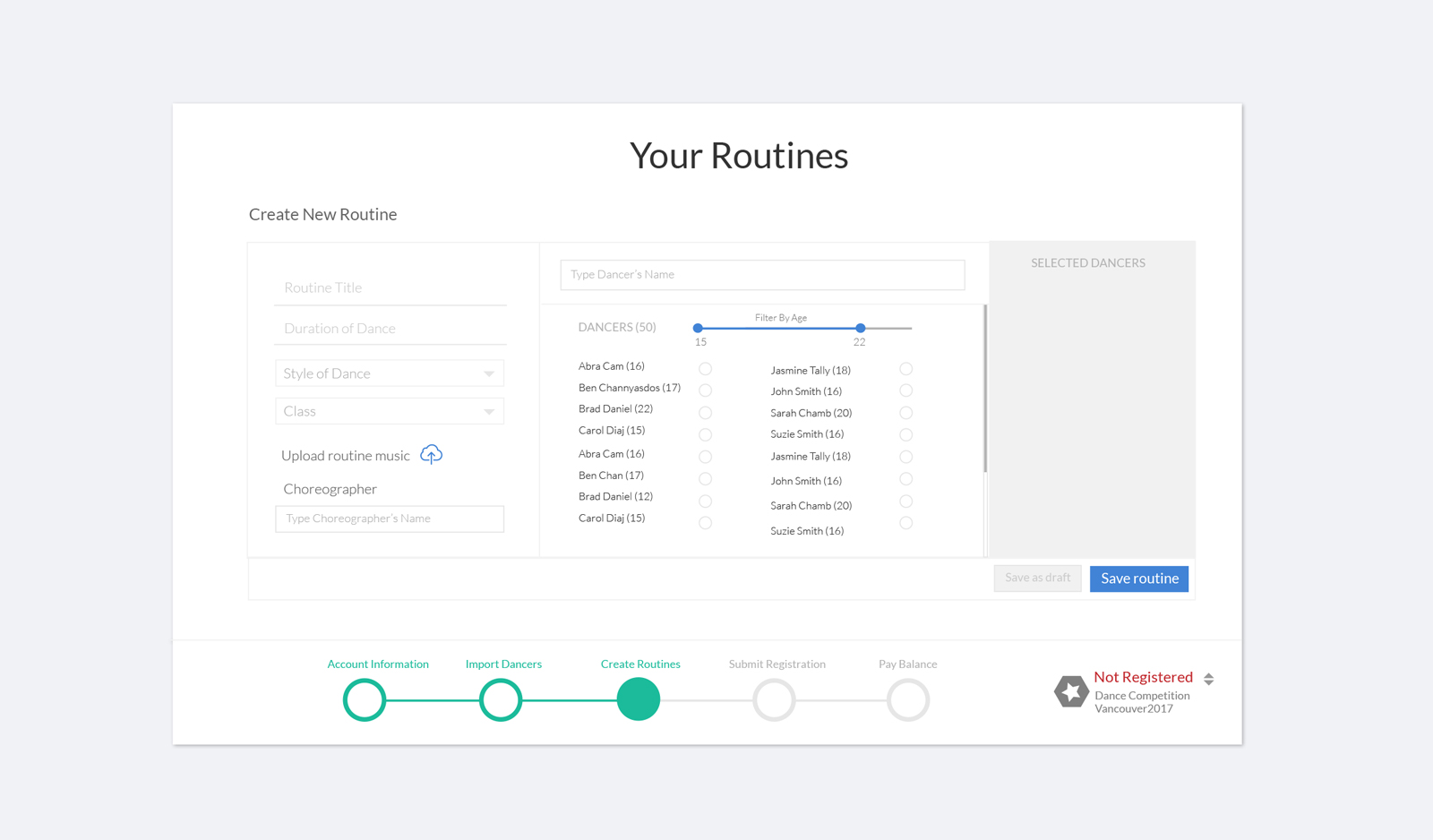Focus the Type Choreographer's Name field
1433x840 pixels.
[x=390, y=519]
